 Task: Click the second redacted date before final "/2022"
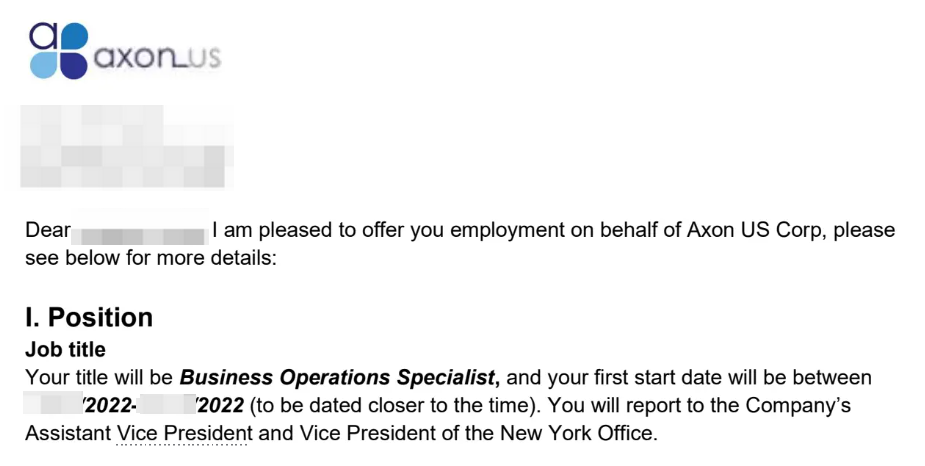tap(168, 405)
